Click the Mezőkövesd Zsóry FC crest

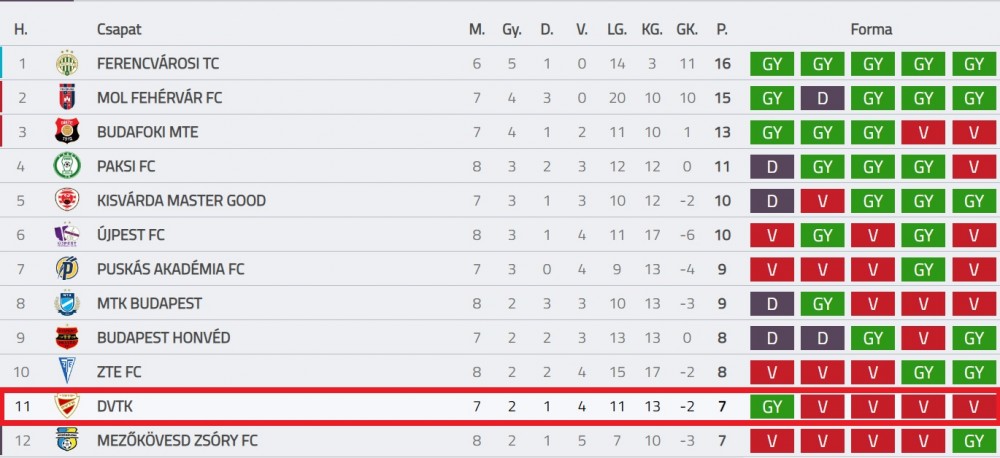[66, 440]
